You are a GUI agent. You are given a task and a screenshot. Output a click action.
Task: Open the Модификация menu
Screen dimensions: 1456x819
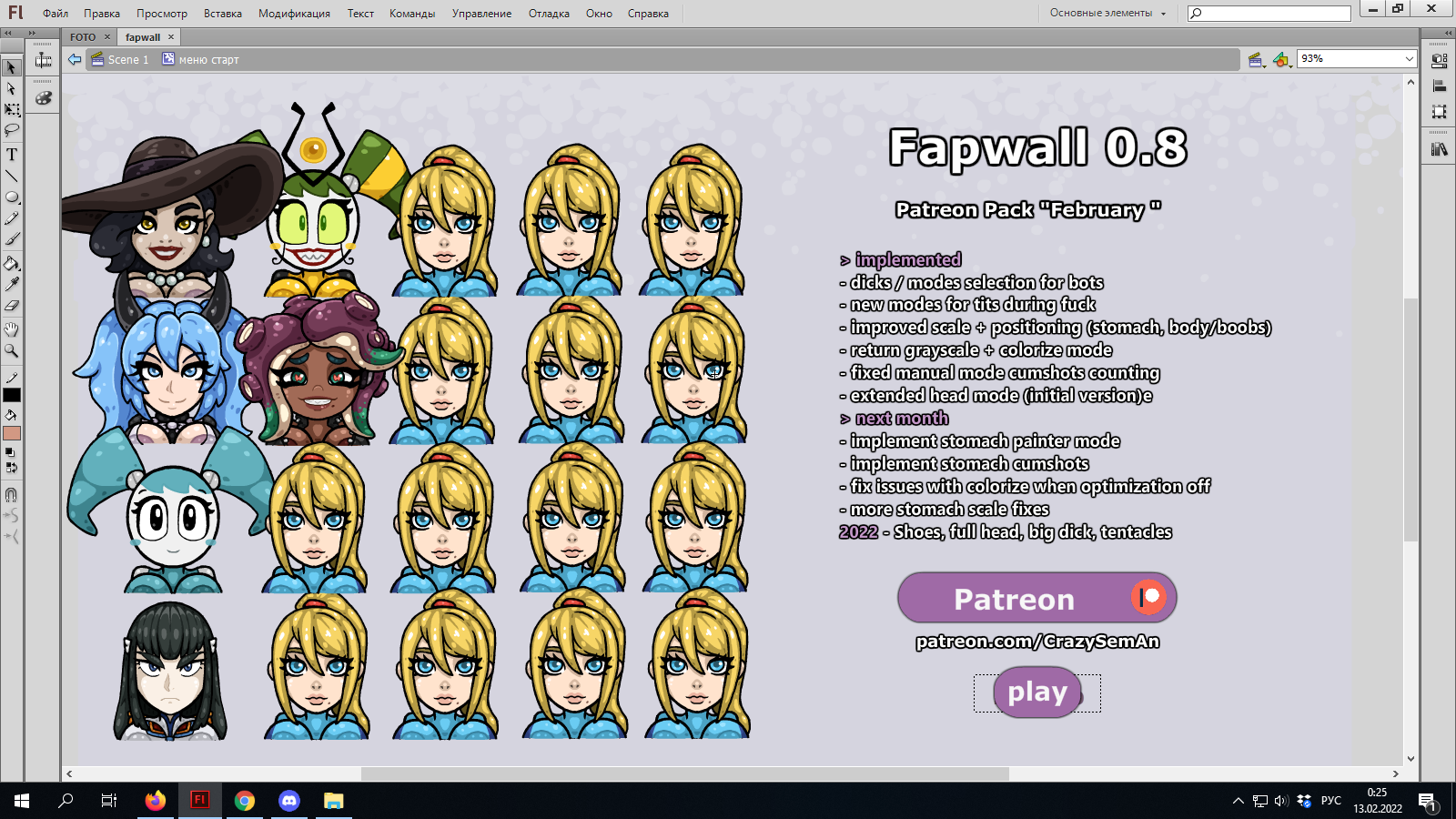(294, 14)
